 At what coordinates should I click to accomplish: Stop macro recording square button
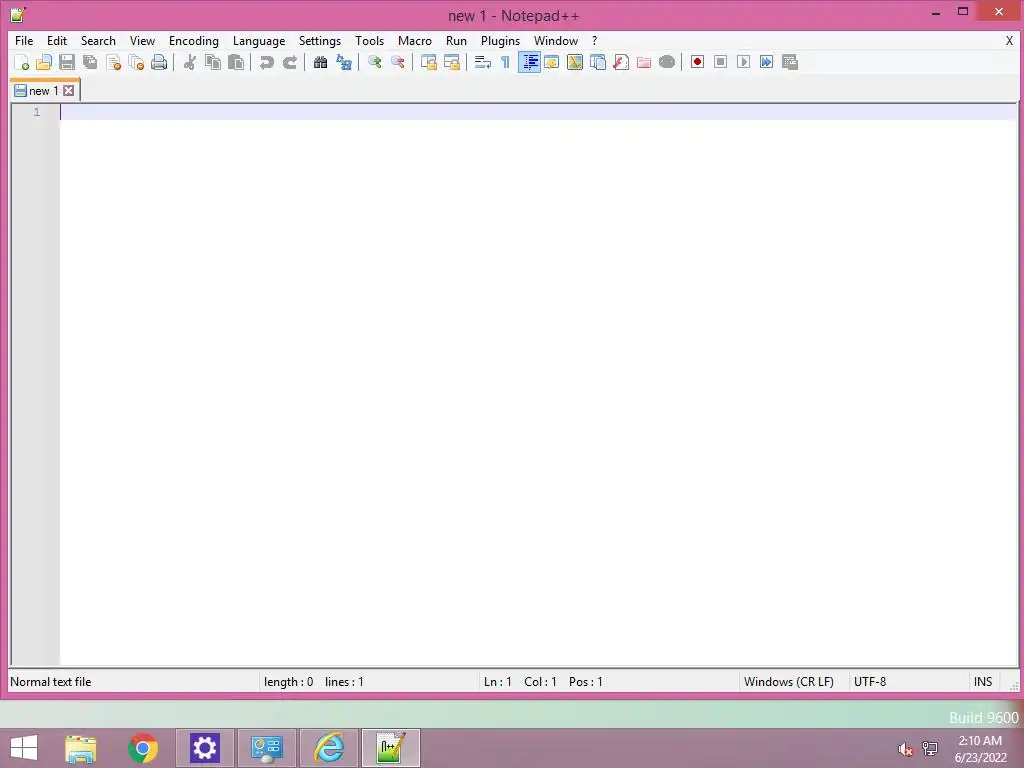[x=720, y=62]
